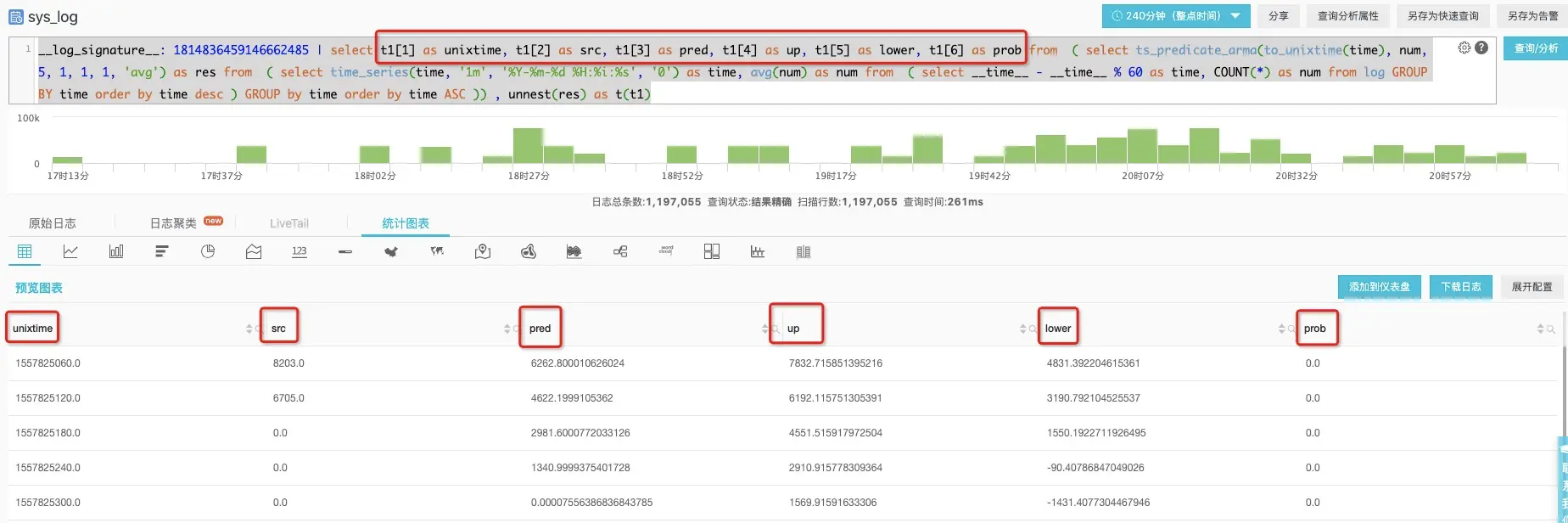Switch to the 日志聚类 tab
The height and width of the screenshot is (523, 1568).
pos(173,223)
